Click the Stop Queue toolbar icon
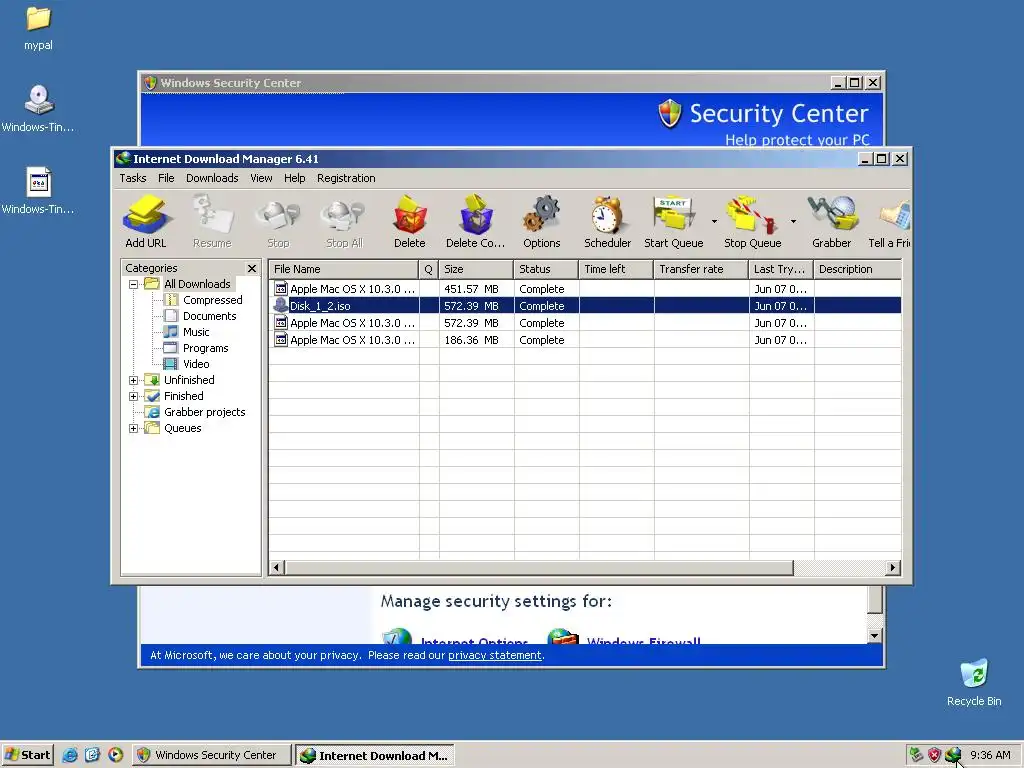The image size is (1024, 768). click(752, 221)
